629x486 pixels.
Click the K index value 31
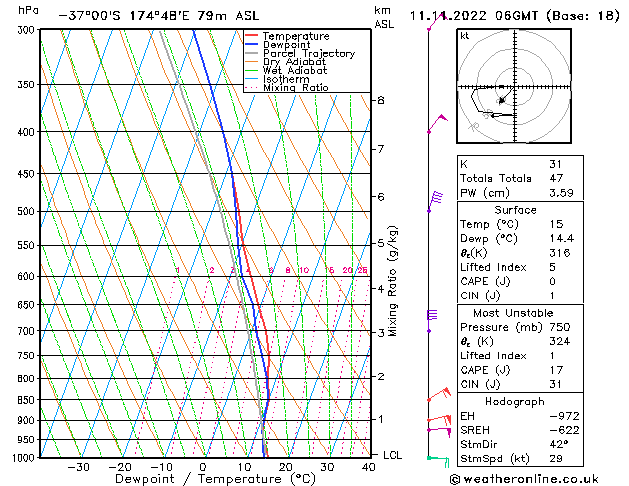(x=556, y=164)
